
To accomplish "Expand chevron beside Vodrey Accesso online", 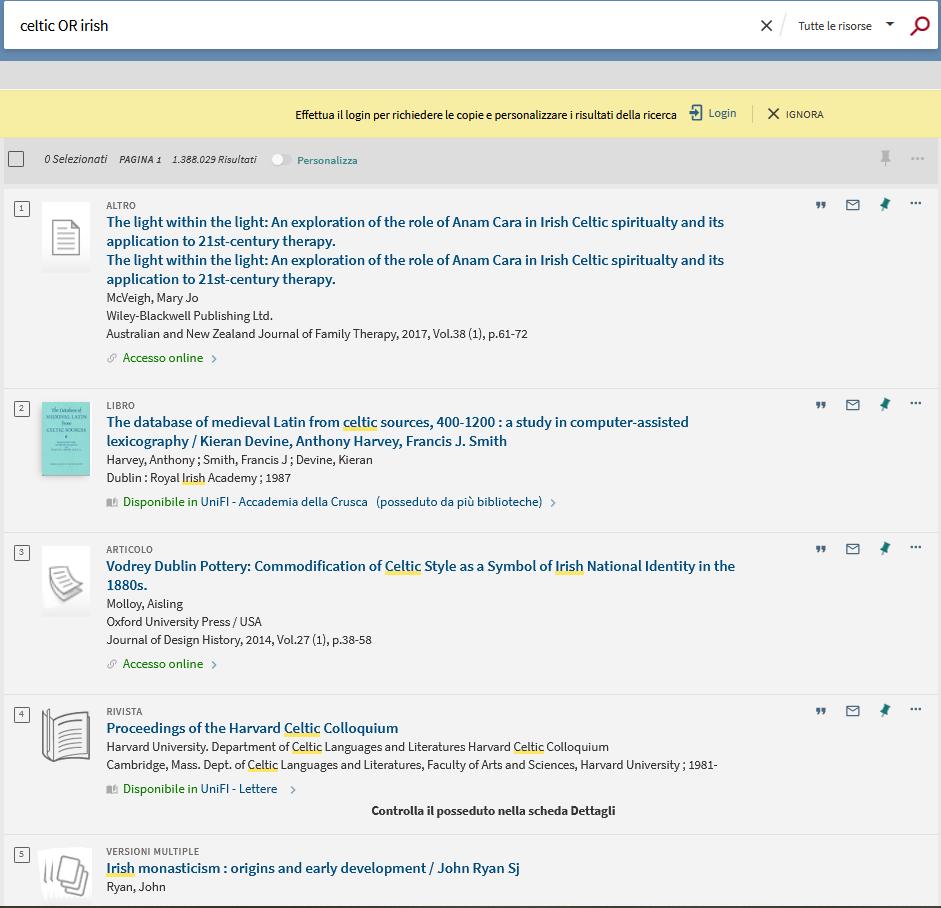I will click(x=214, y=665).
